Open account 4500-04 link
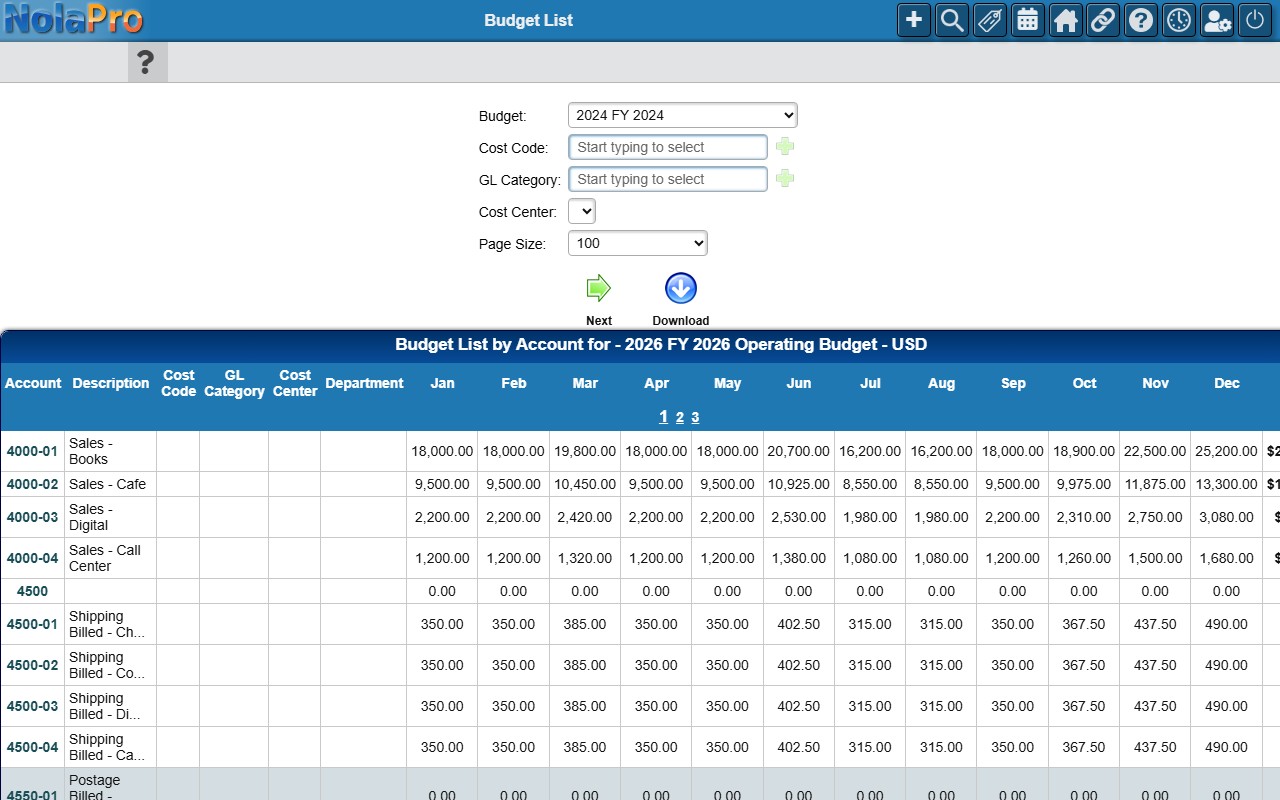 tap(32, 747)
